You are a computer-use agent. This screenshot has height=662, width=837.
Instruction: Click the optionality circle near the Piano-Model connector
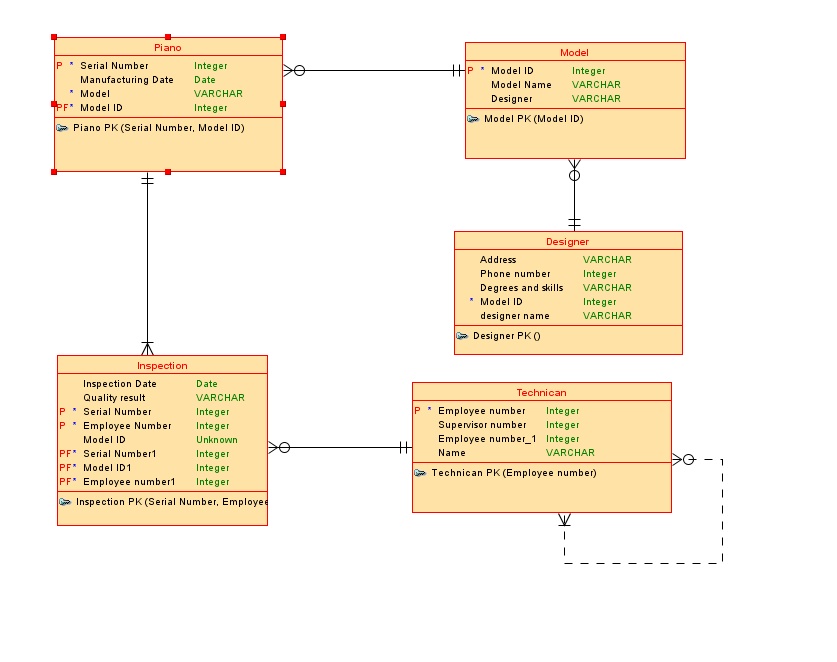click(x=300, y=71)
